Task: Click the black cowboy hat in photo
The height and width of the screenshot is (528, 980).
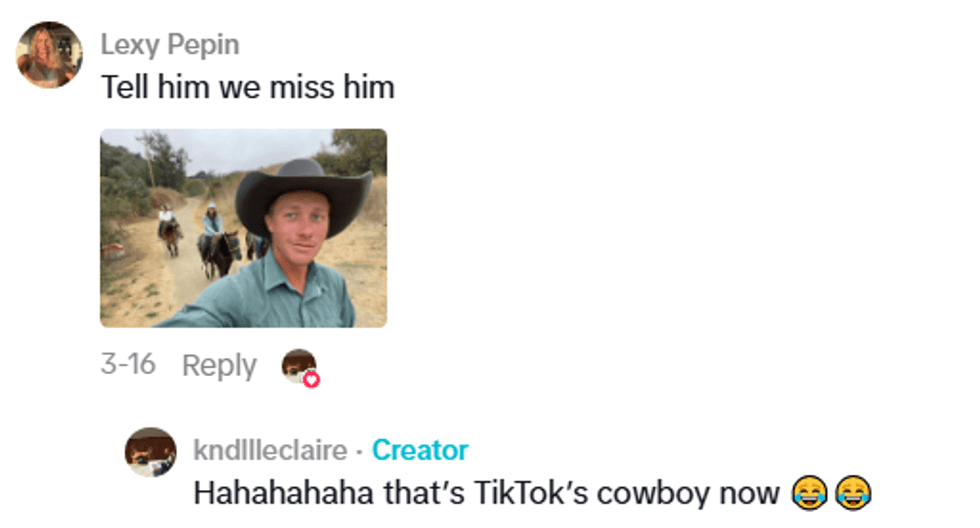Action: (303, 192)
